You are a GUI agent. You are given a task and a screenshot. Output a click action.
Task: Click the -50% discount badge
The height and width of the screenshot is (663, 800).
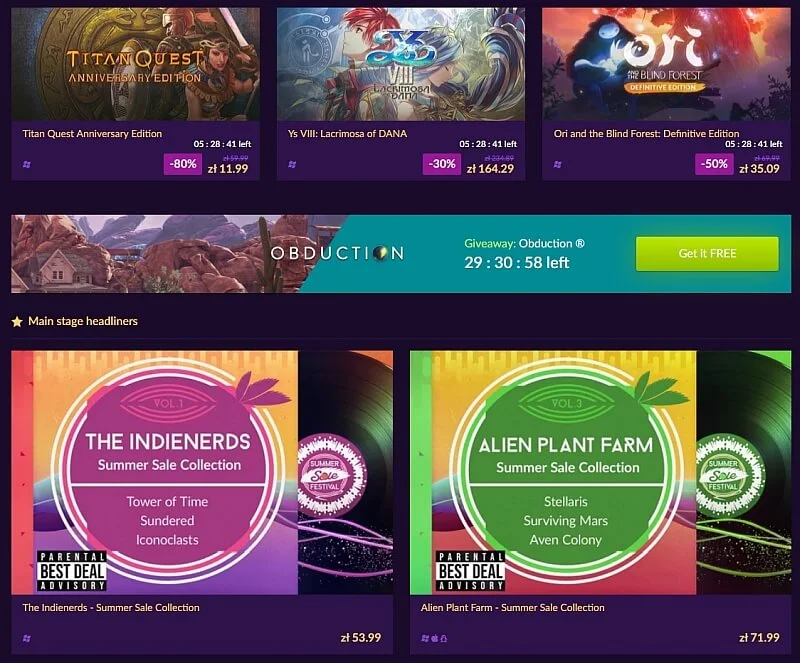(x=714, y=164)
